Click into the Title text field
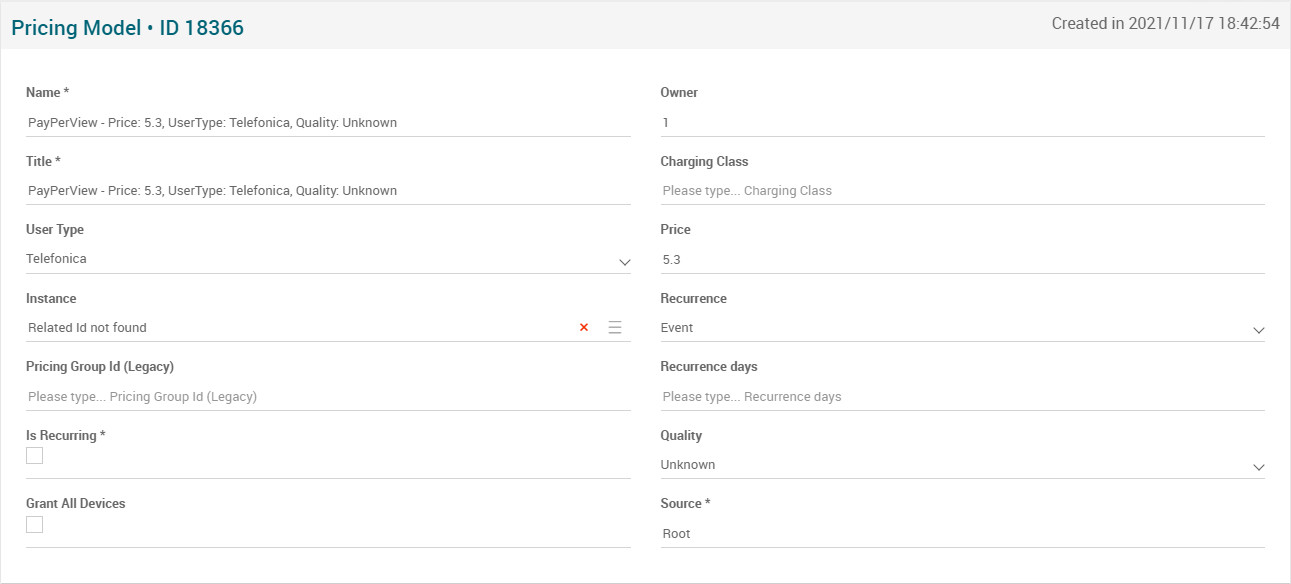Screen dimensions: 1291x584 click(x=327, y=191)
